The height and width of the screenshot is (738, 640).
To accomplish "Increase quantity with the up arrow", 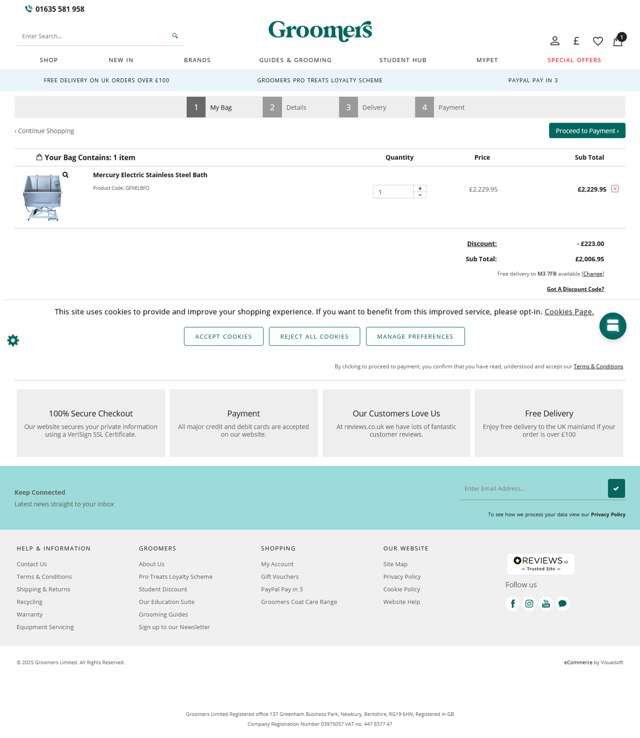I will [420, 188].
